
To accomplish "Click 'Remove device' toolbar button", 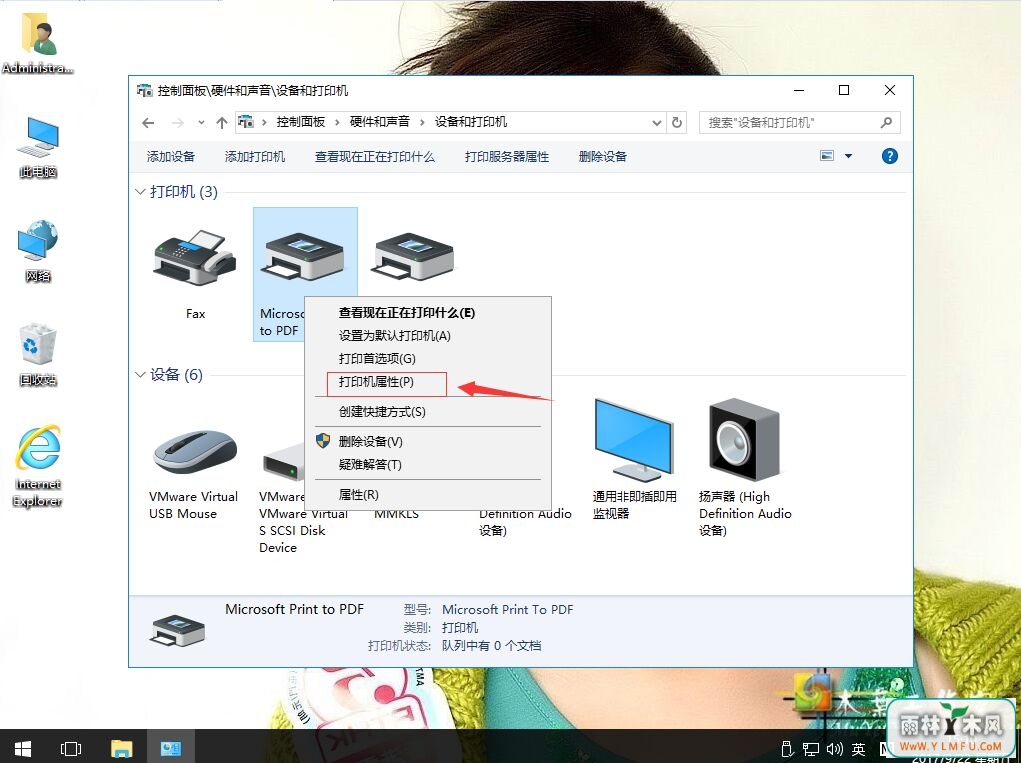I will tap(602, 156).
